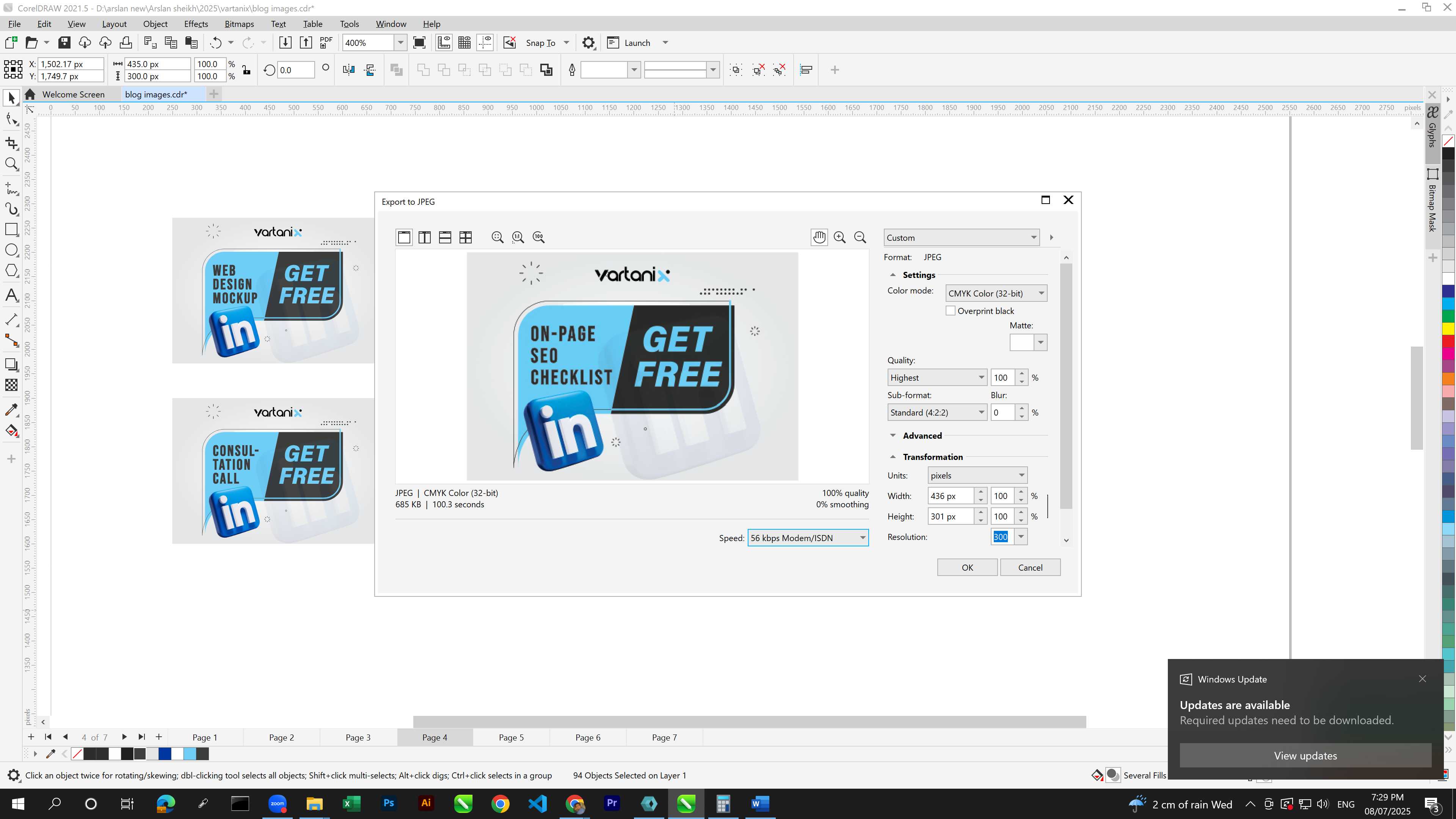The height and width of the screenshot is (819, 1456).
Task: Click View updates button
Action: (1305, 756)
